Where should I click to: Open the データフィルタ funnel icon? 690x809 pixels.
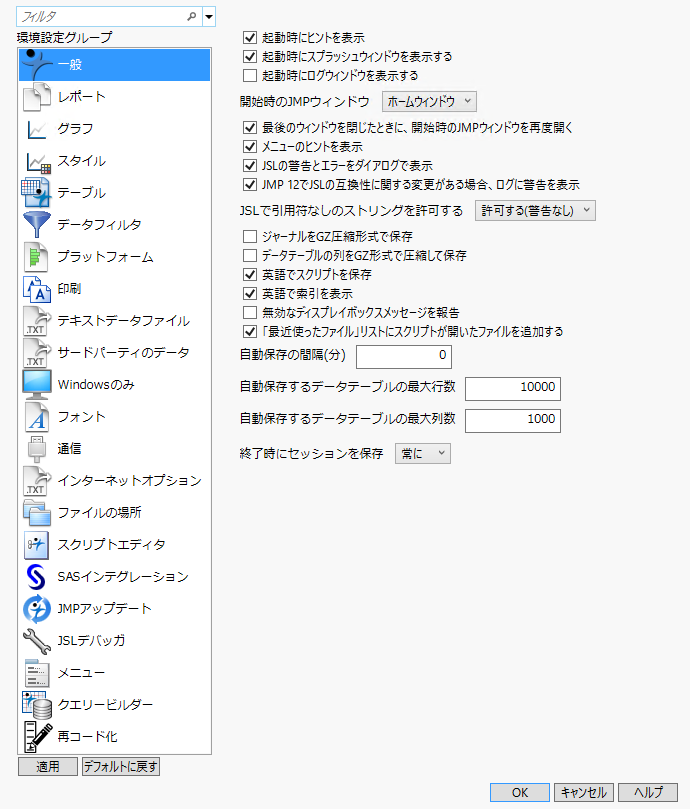click(x=37, y=224)
